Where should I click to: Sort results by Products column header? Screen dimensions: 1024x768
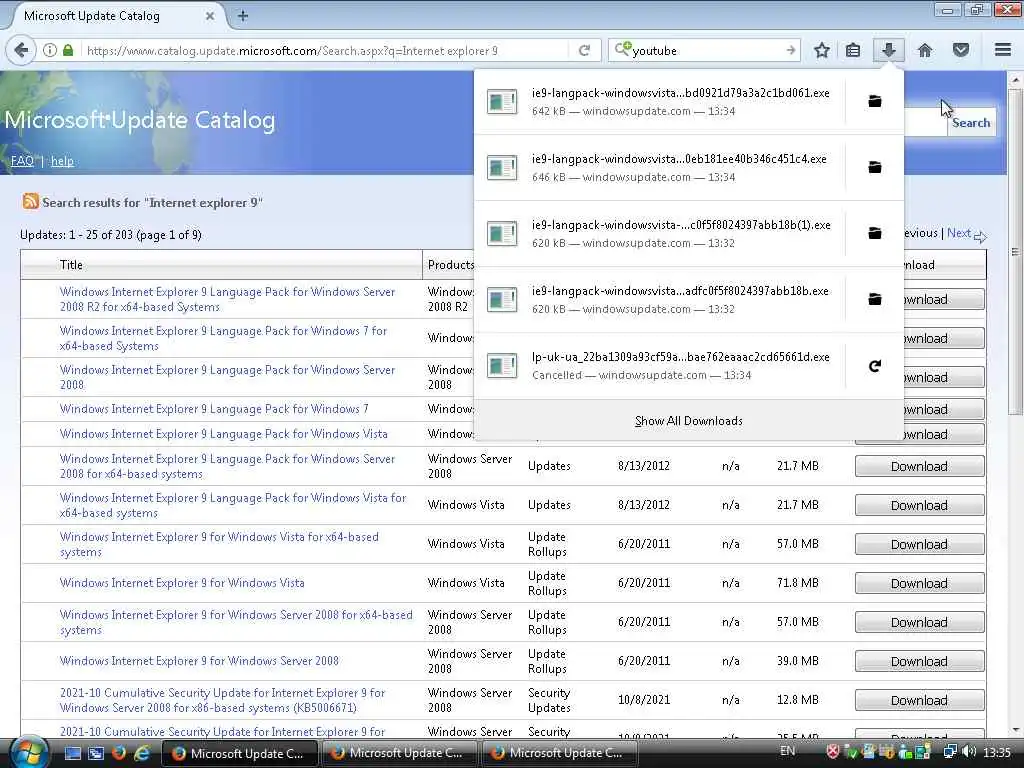pos(451,264)
